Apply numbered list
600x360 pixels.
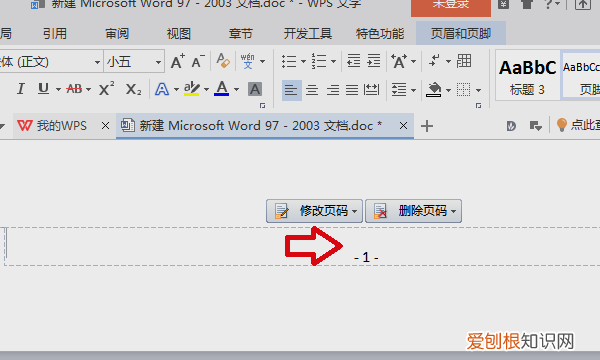click(319, 61)
